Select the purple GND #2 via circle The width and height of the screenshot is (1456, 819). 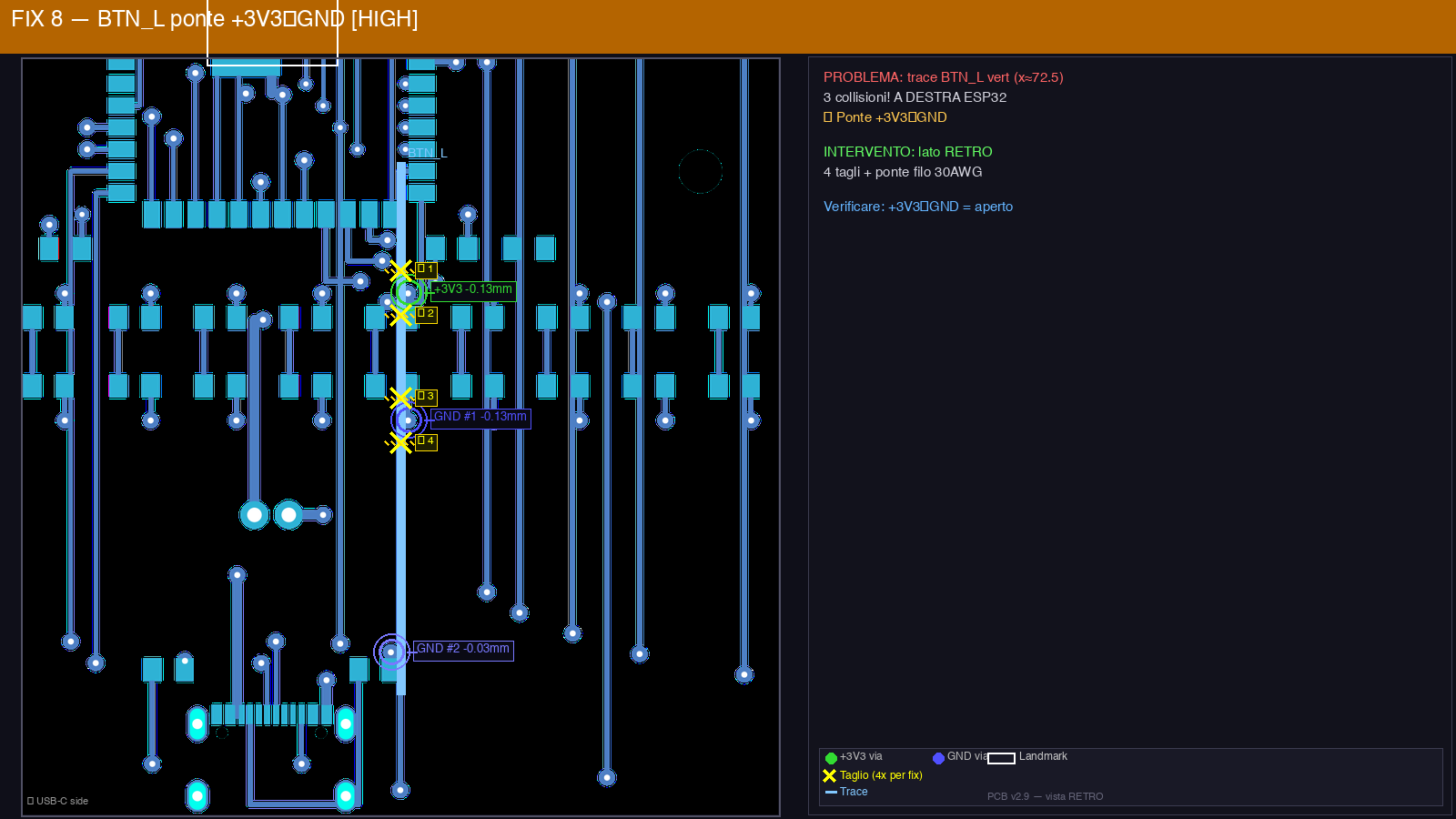[391, 652]
